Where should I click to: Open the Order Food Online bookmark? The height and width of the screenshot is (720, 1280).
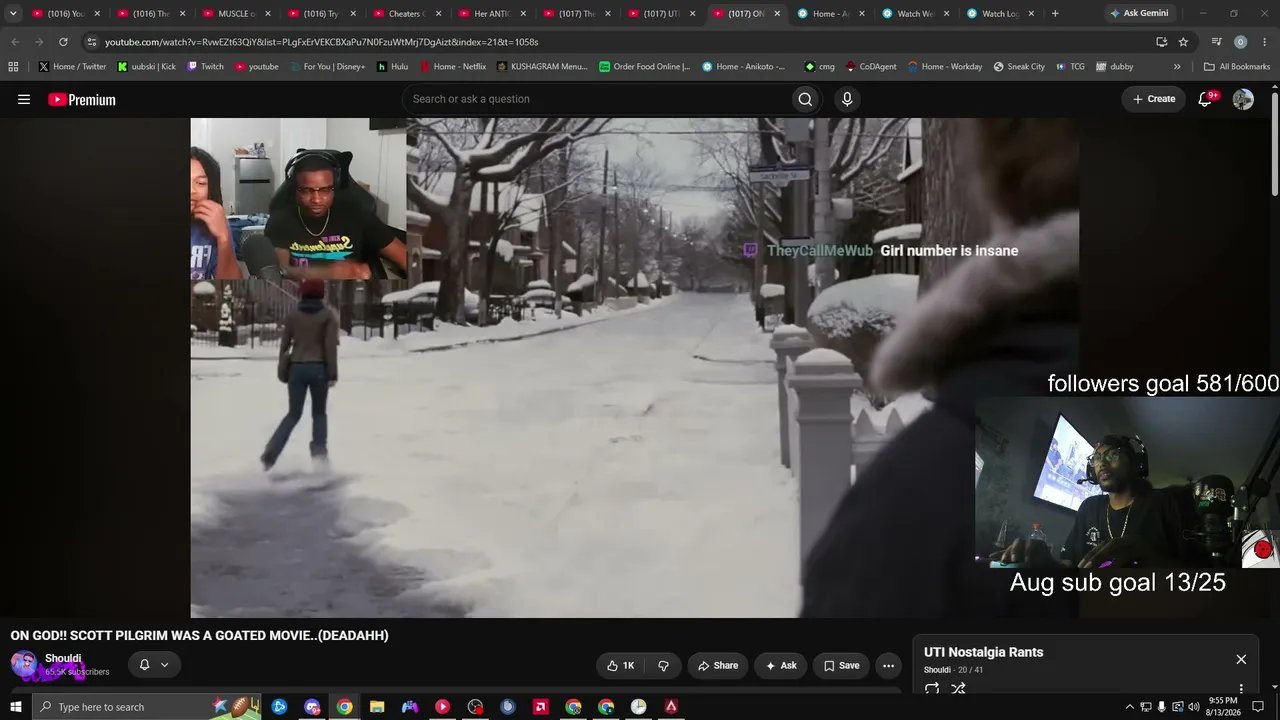(x=645, y=67)
